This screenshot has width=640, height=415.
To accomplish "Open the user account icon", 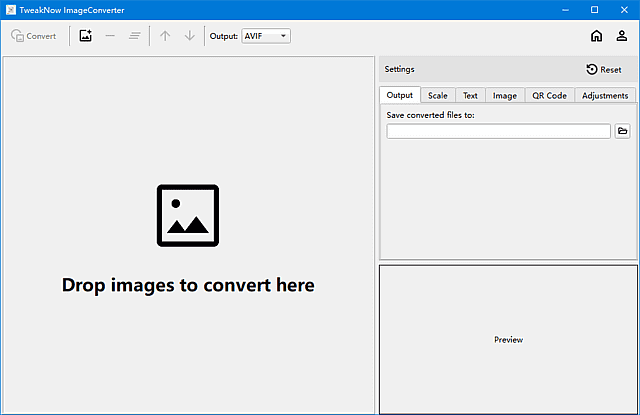I will coord(622,36).
